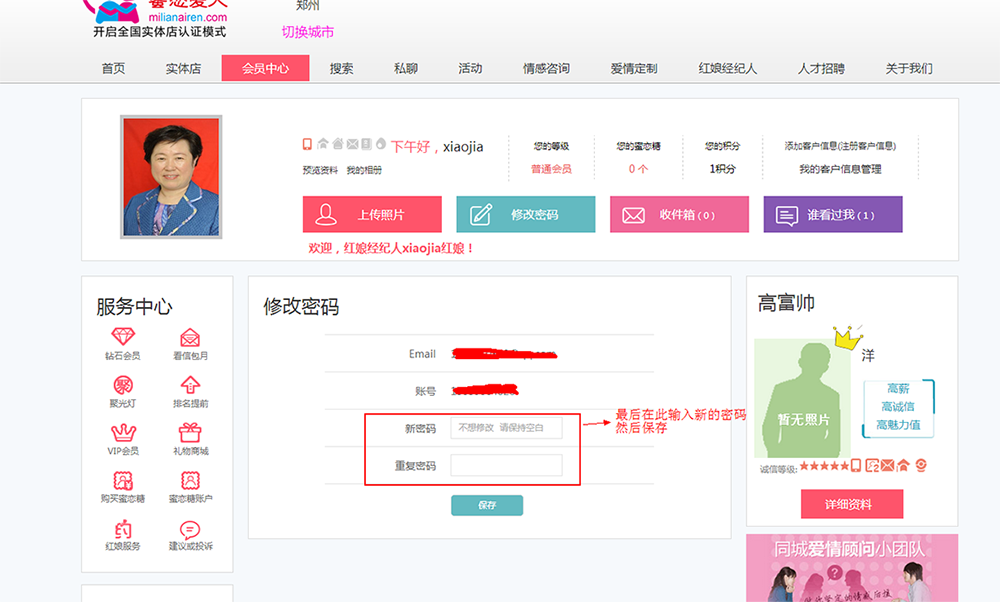The image size is (1000, 602).
Task: Open the 建议或投诉 speech bubble icon
Action: (x=190, y=529)
